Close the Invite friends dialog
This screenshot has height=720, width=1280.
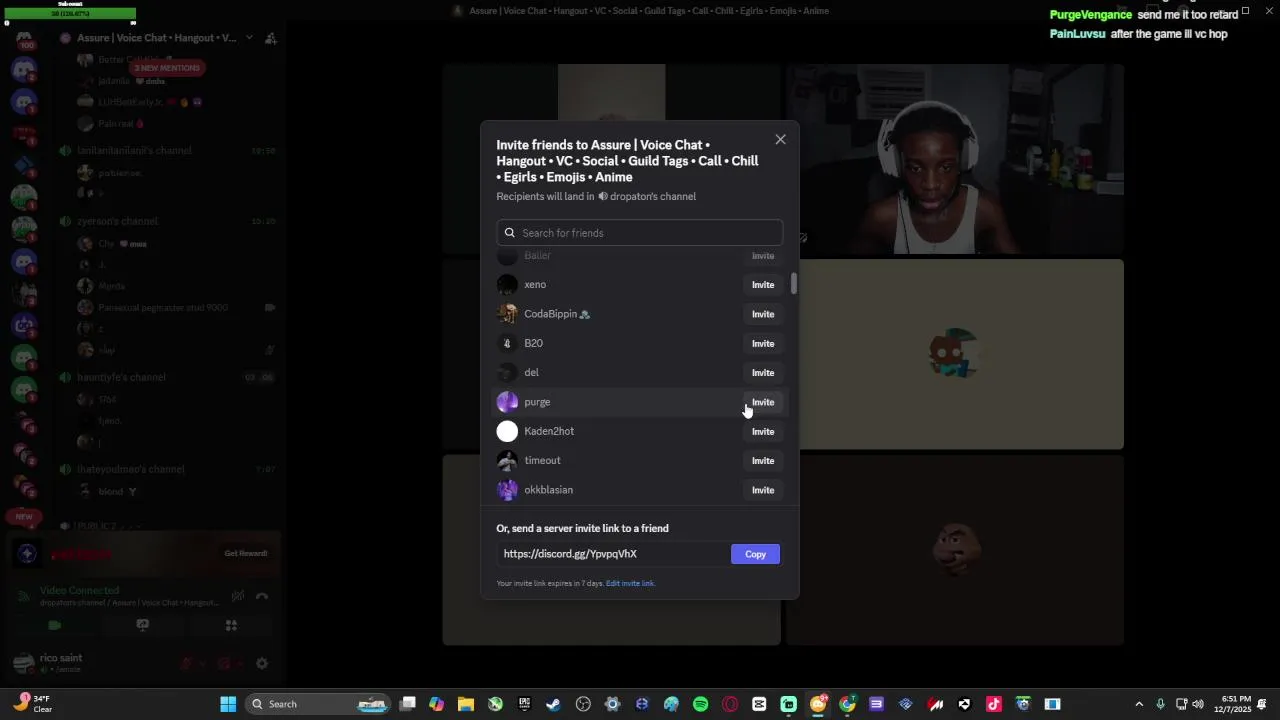[x=780, y=140]
